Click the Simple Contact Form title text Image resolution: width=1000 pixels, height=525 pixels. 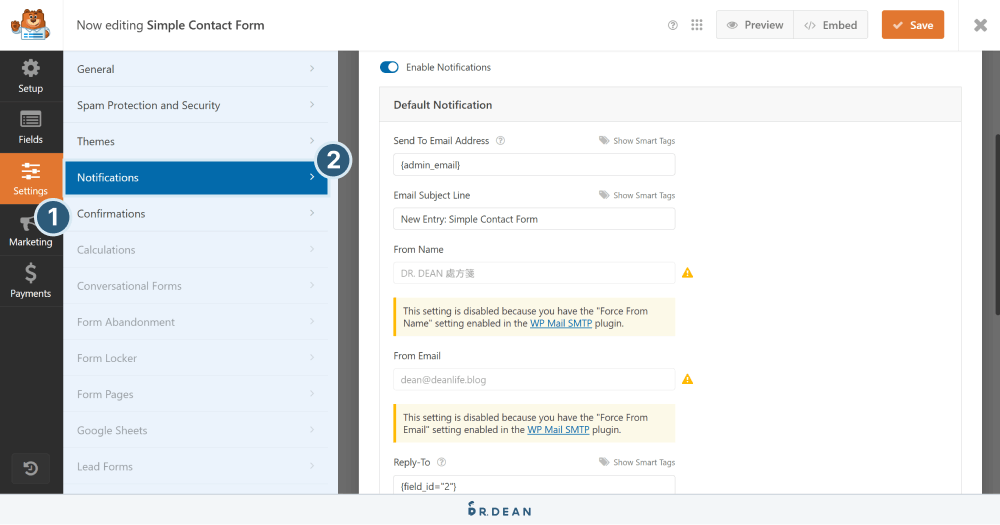pyautogui.click(x=205, y=25)
